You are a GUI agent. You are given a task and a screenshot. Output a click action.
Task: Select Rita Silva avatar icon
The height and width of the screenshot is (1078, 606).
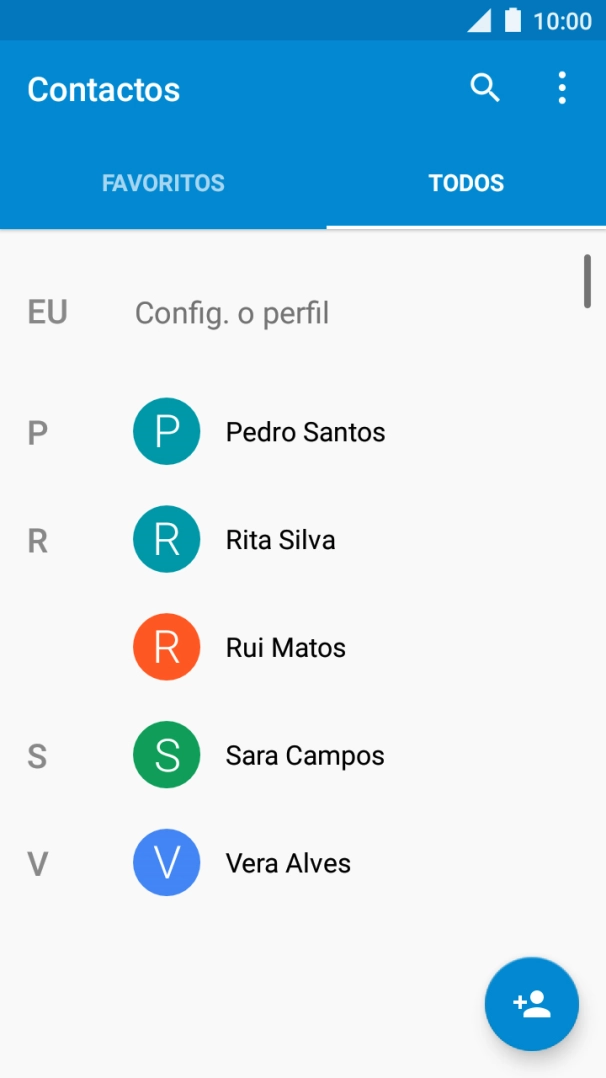[x=166, y=539]
